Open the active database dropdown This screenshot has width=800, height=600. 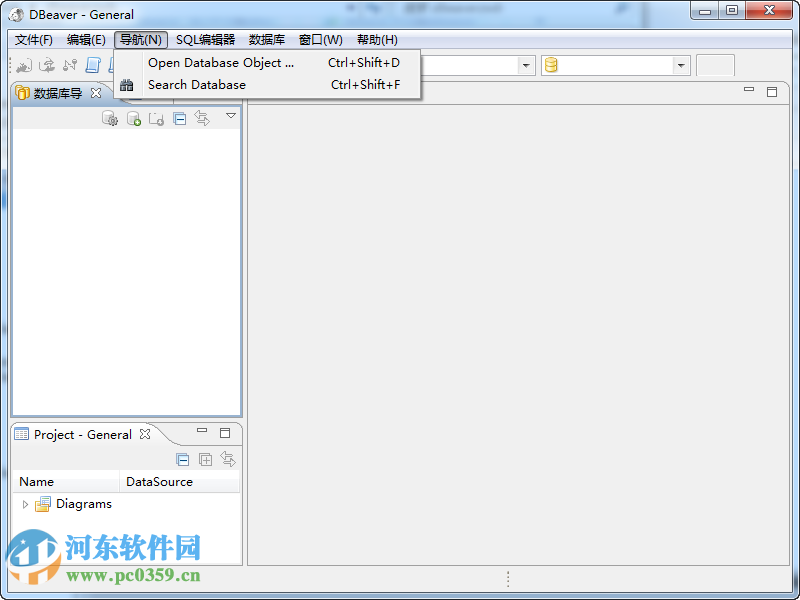[680, 65]
